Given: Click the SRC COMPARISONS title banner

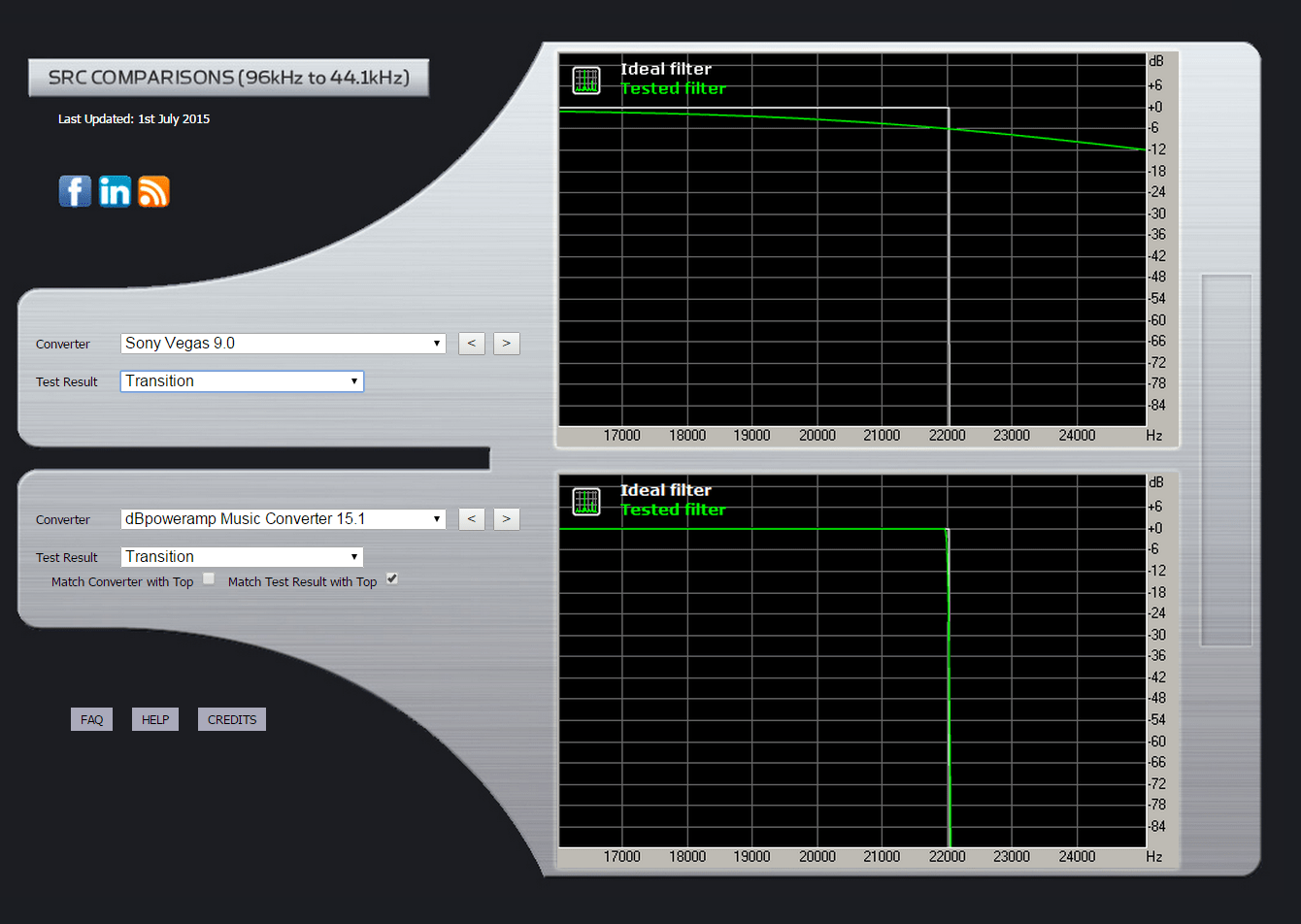Looking at the screenshot, I should pyautogui.click(x=229, y=78).
